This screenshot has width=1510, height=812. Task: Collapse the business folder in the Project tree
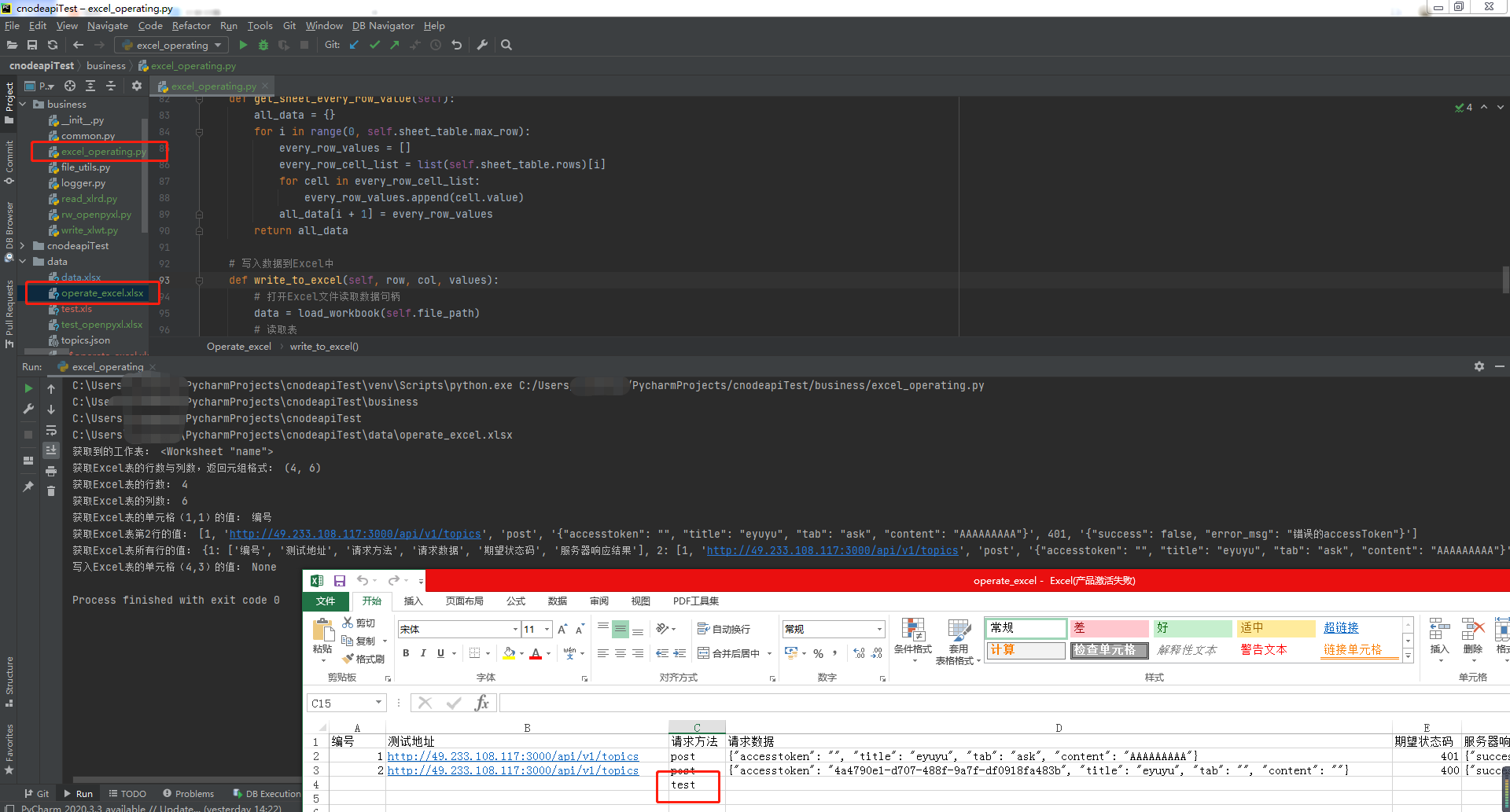[x=22, y=104]
